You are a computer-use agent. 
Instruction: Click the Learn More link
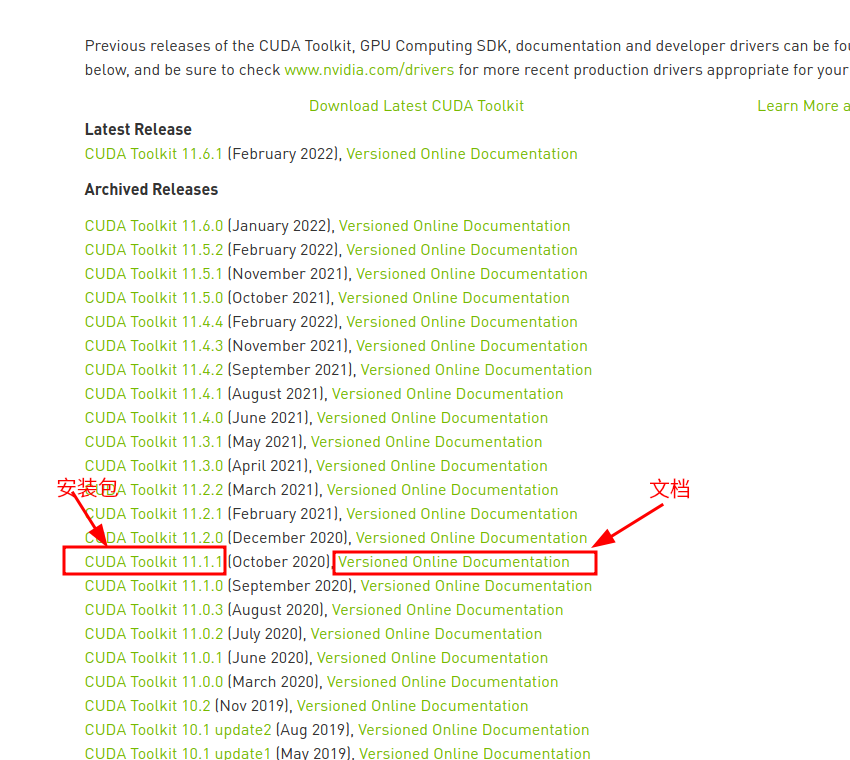[x=803, y=106]
